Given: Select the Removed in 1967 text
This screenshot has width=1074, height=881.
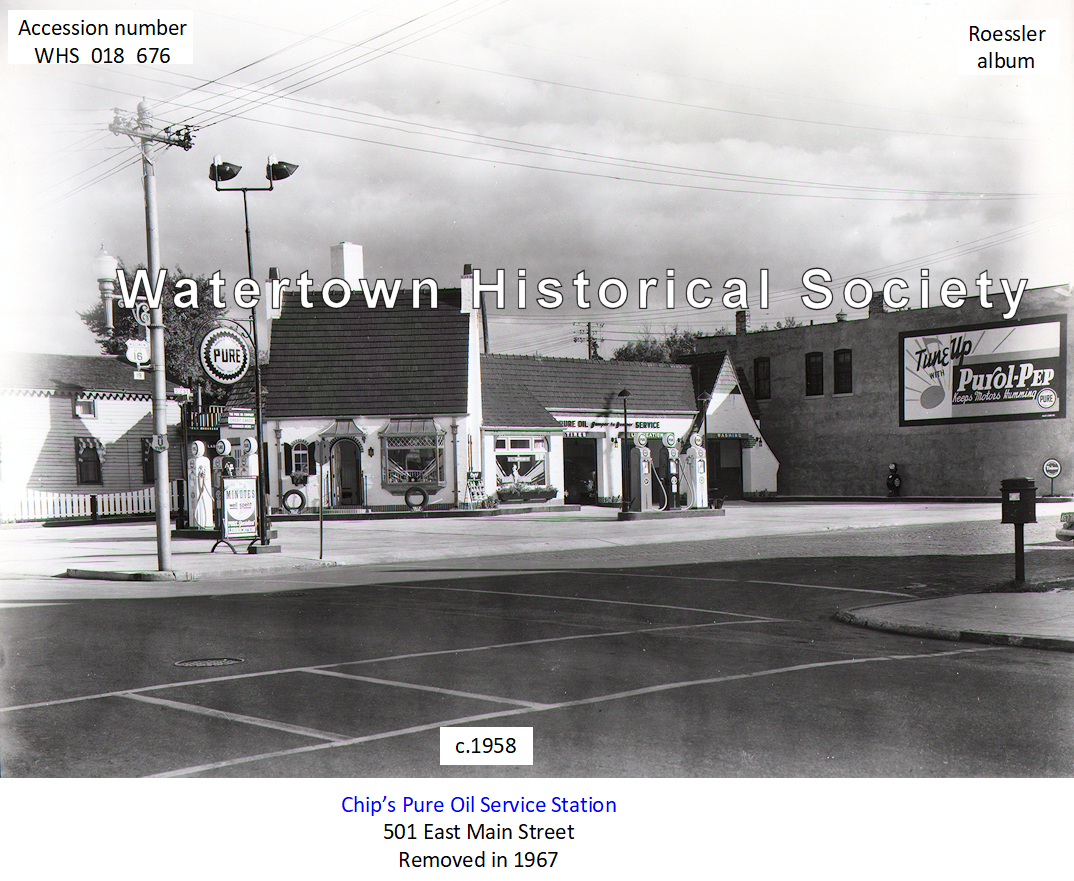Looking at the screenshot, I should [478, 859].
